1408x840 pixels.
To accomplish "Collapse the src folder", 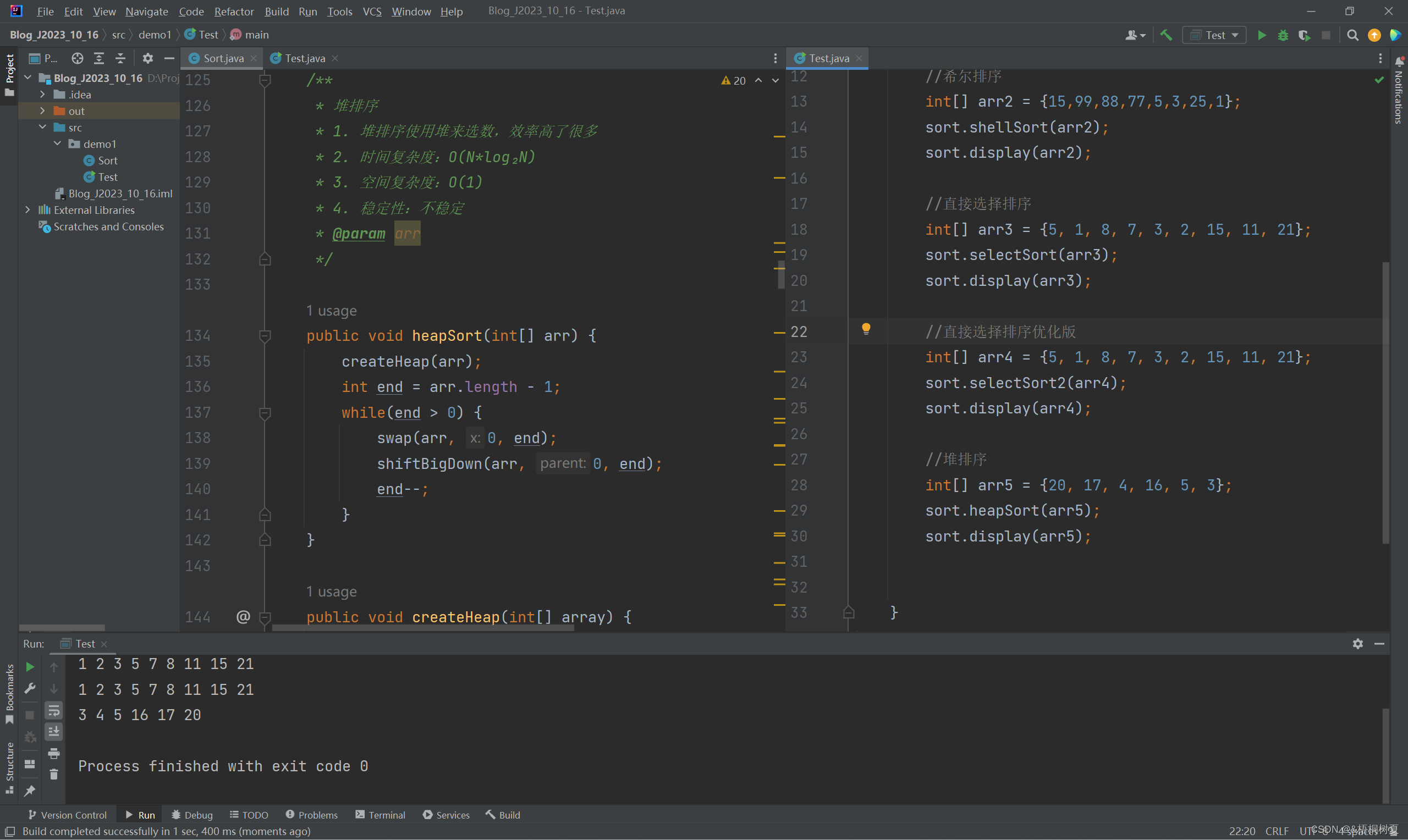I will (42, 128).
